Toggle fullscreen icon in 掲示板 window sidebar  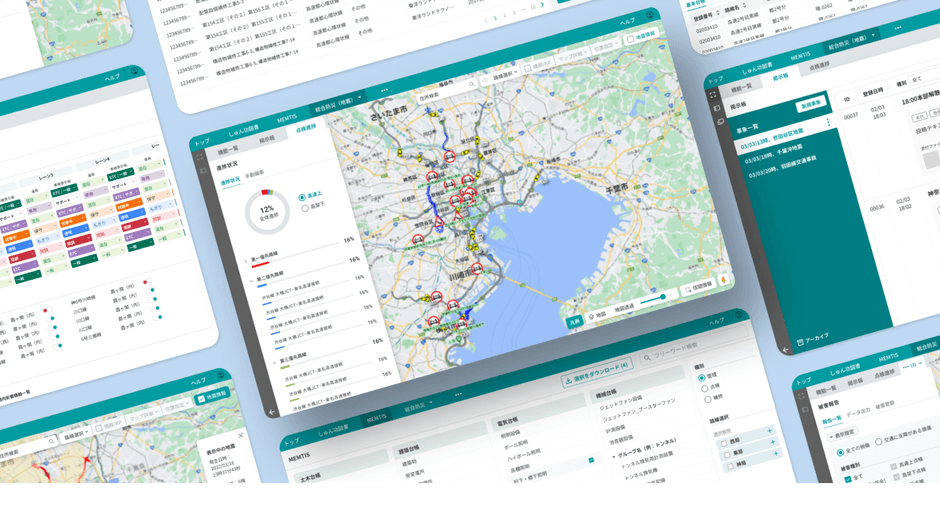[x=713, y=95]
